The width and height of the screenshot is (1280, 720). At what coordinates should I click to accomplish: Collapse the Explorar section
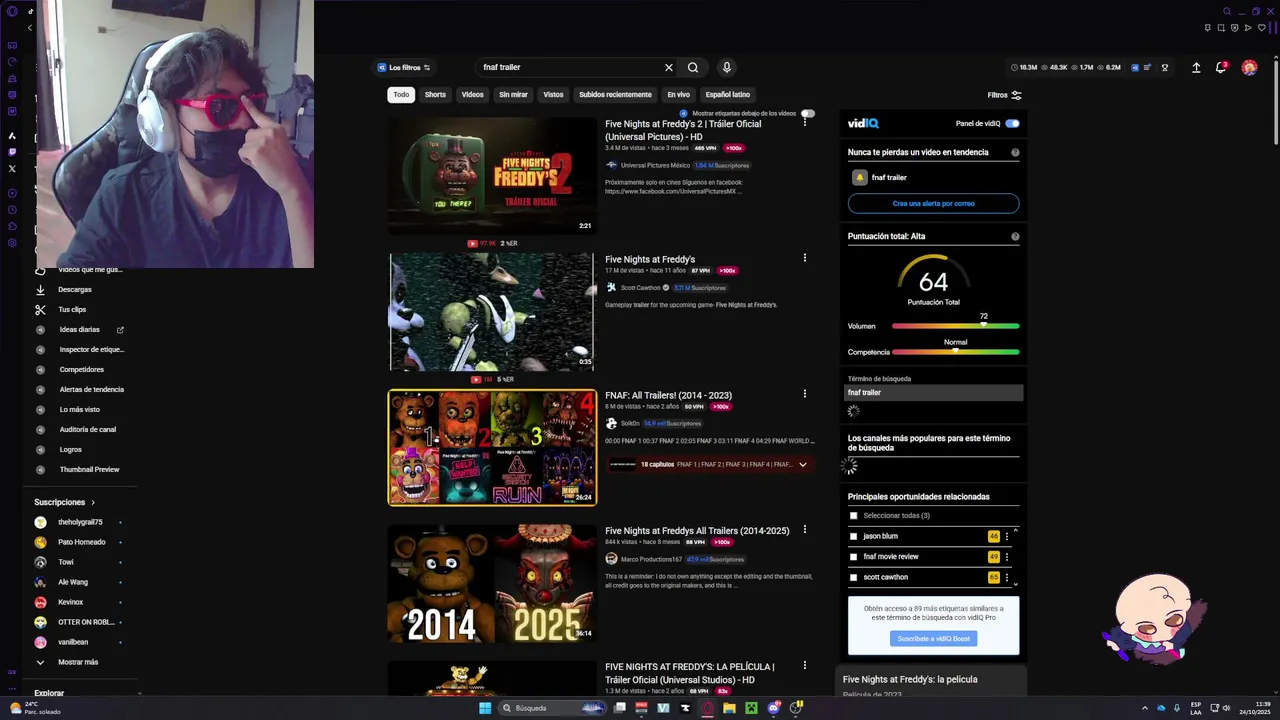tap(139, 693)
